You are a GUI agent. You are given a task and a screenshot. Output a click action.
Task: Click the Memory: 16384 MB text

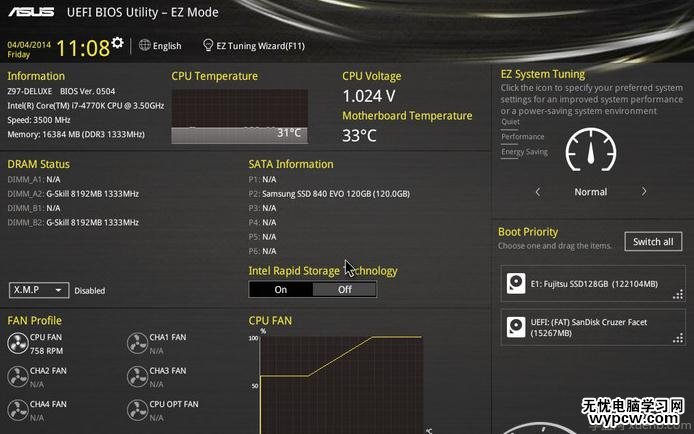(76, 134)
